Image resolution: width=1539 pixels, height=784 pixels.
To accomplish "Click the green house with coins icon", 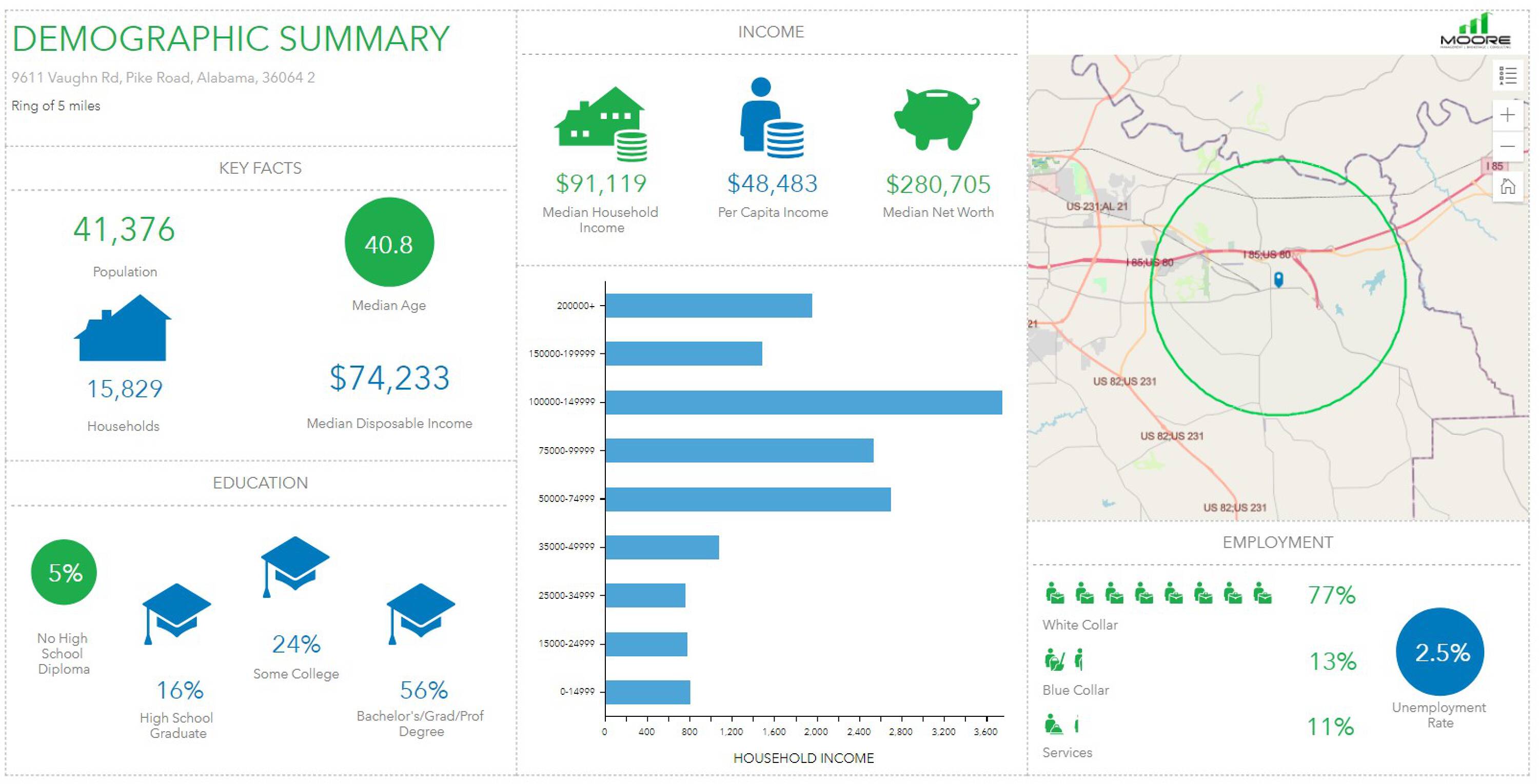I will (x=600, y=124).
